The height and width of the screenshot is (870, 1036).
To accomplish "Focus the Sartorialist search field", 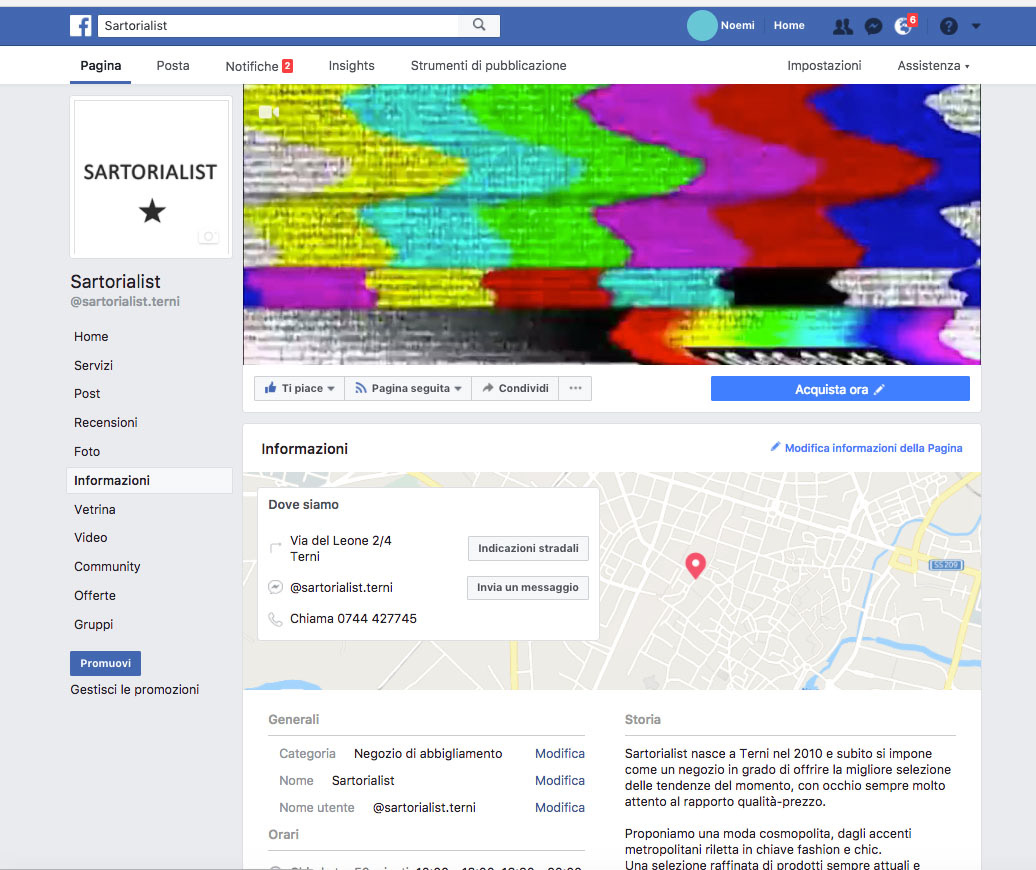I will [278, 26].
